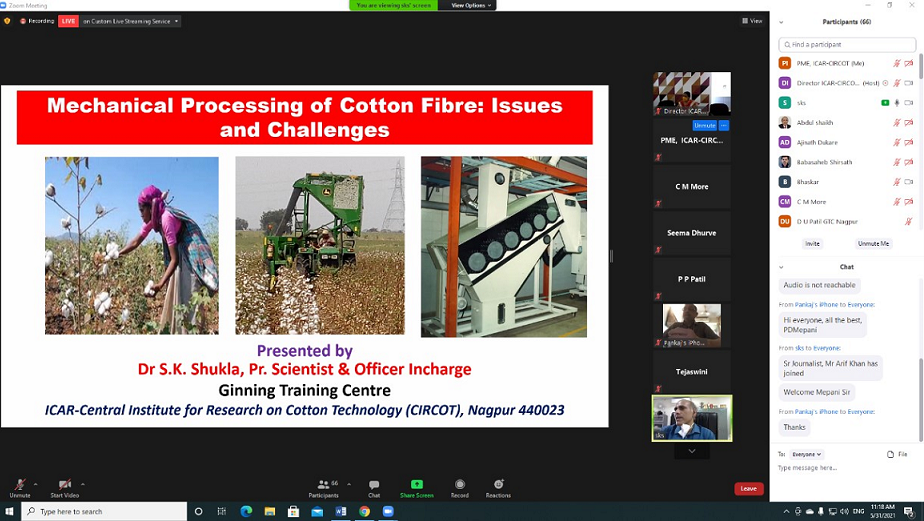The height and width of the screenshot is (521, 924).
Task: Open the chat recipient Everyone dropdown
Action: point(806,454)
